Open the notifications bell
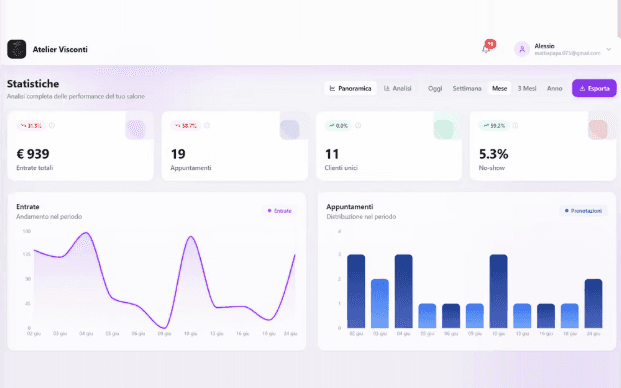The width and height of the screenshot is (621, 388). coord(486,49)
